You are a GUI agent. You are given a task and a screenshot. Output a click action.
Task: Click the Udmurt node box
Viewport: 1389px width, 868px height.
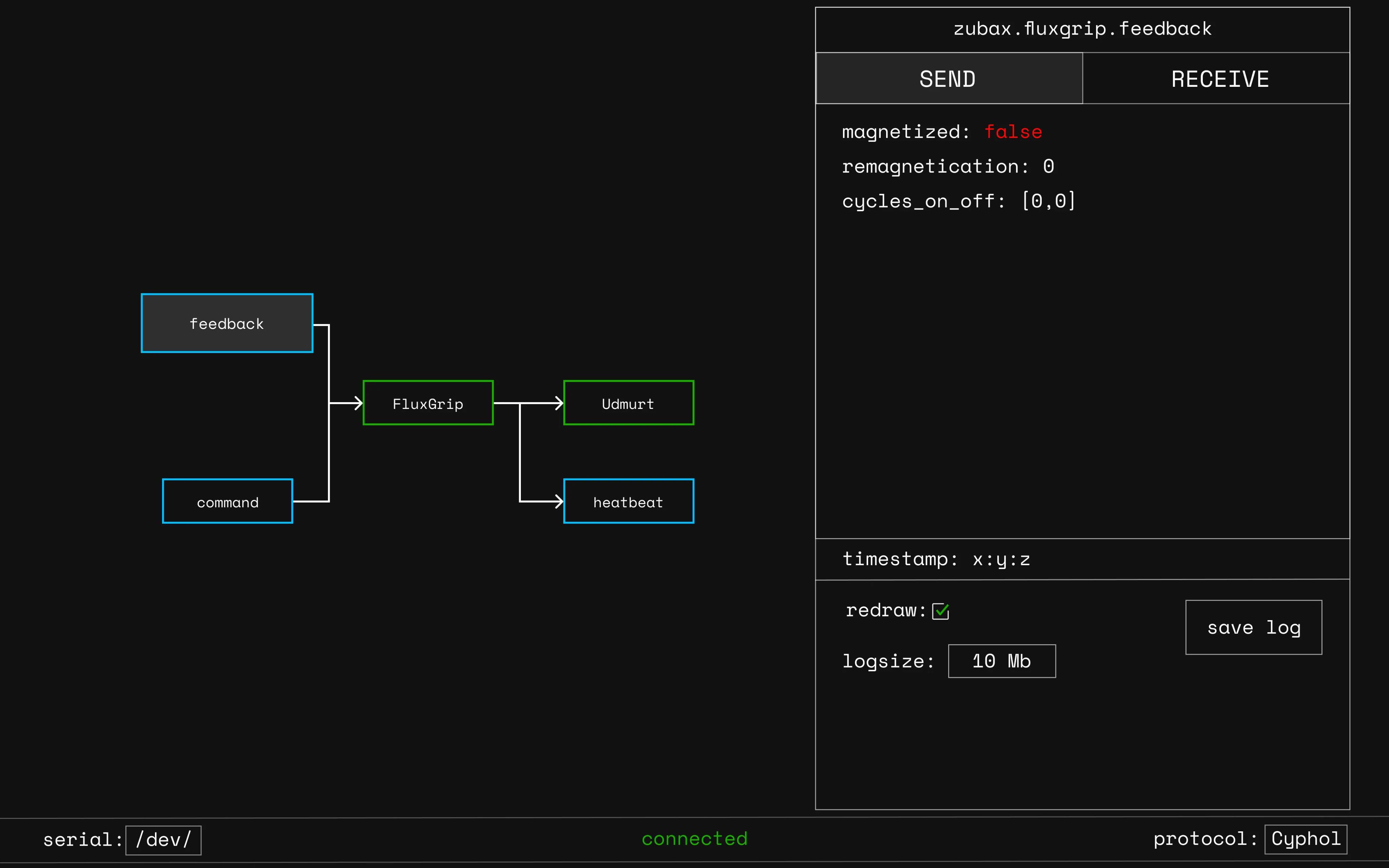click(x=628, y=403)
